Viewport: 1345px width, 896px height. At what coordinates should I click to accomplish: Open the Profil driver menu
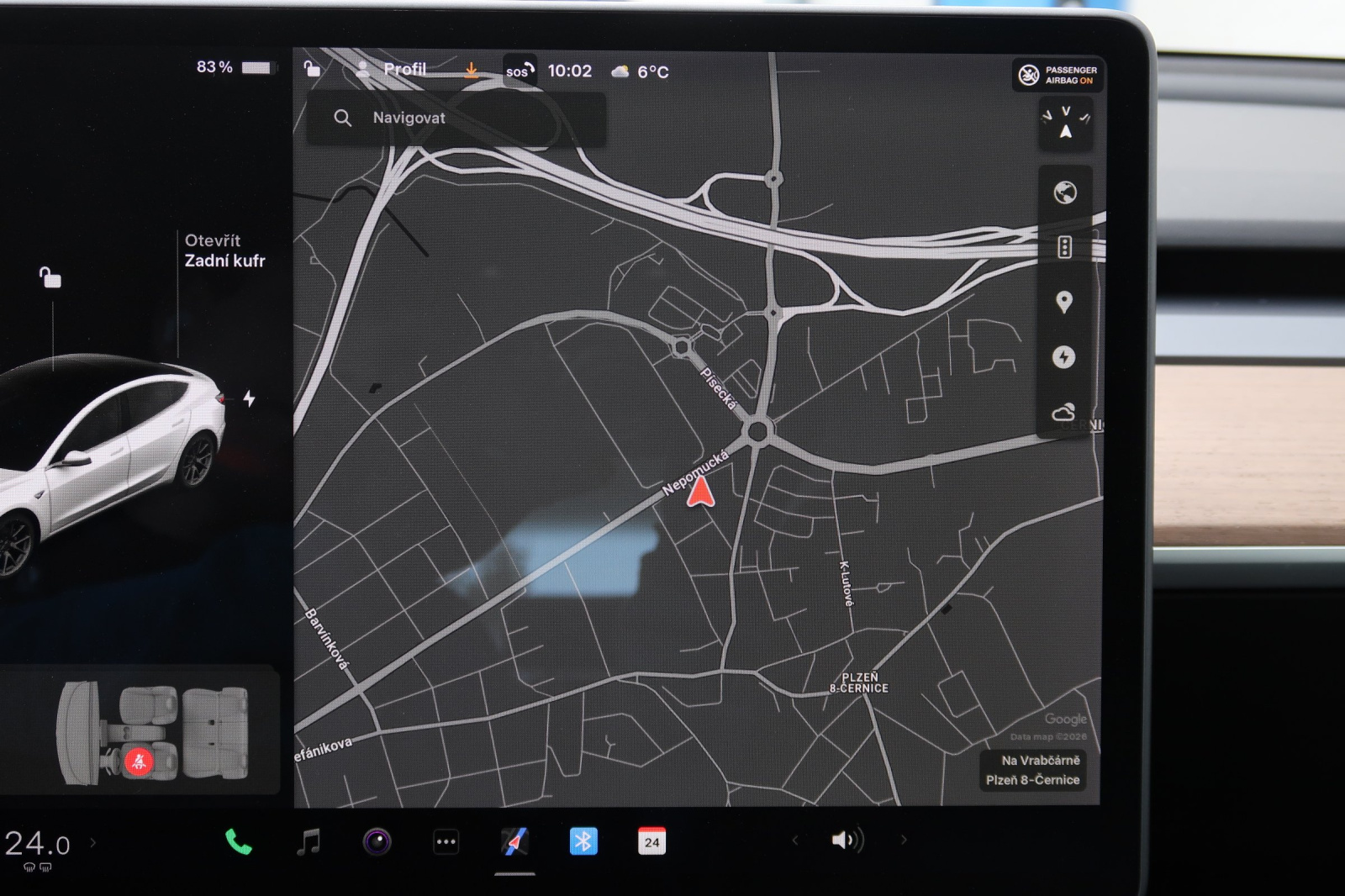392,70
